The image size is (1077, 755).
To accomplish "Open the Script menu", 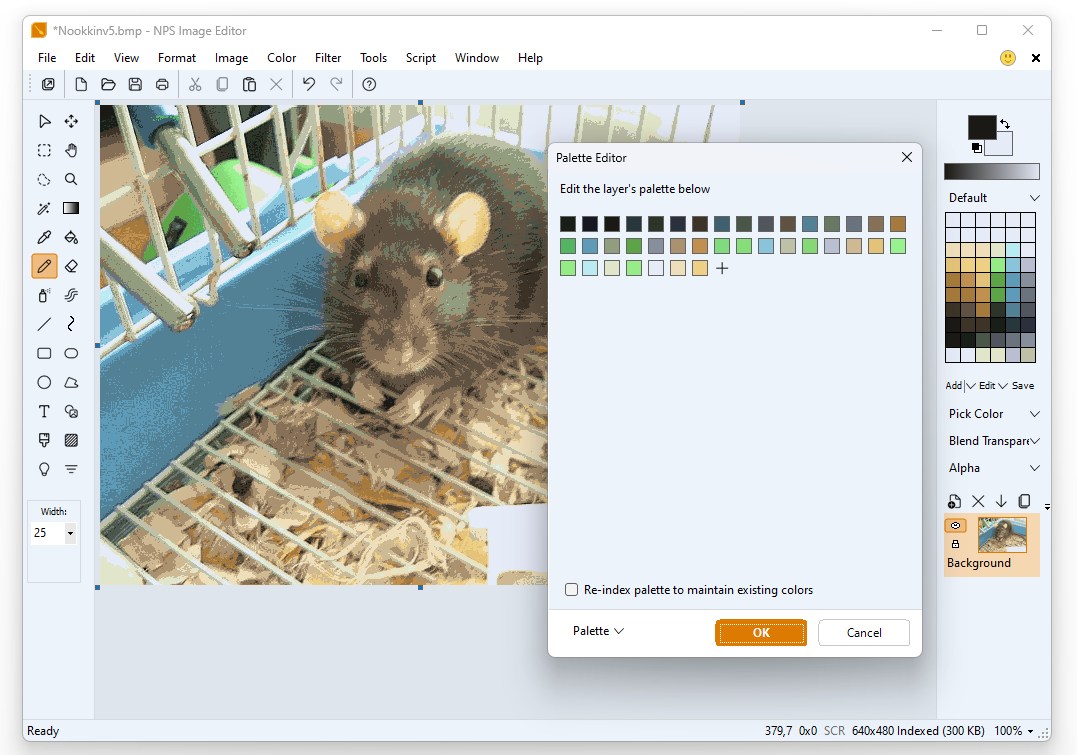I will [420, 58].
